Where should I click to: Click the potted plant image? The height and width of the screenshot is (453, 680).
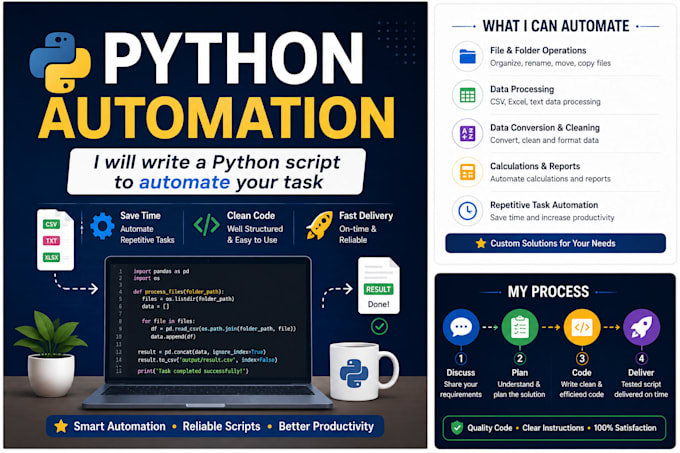pos(51,353)
